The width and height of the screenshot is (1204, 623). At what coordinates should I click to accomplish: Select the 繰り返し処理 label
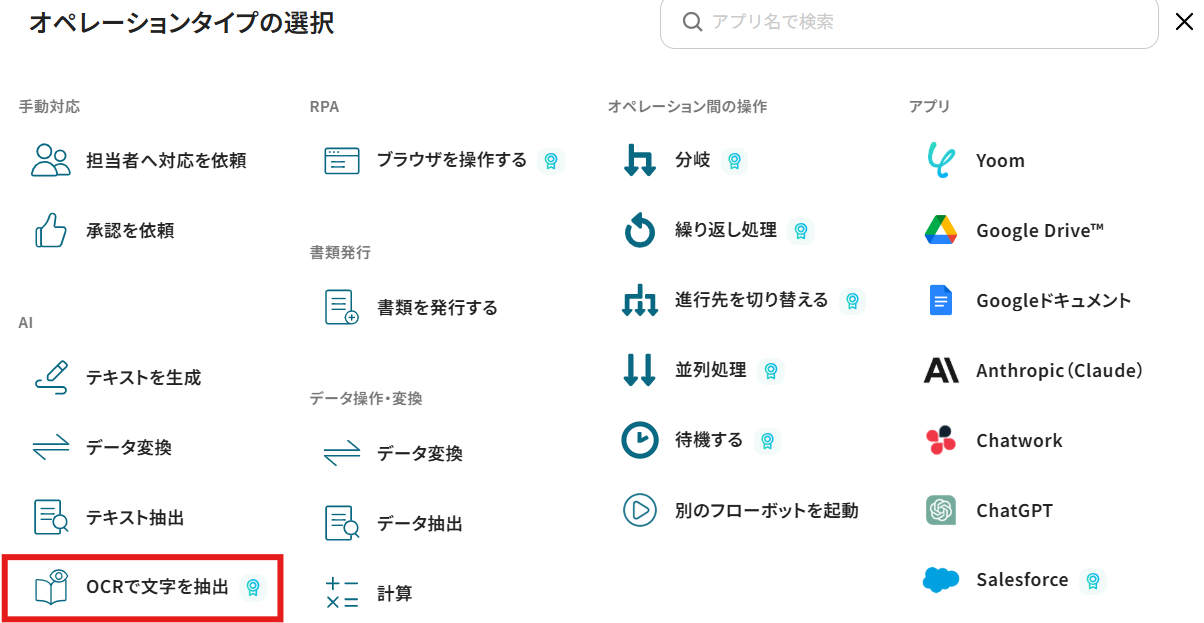click(x=726, y=230)
